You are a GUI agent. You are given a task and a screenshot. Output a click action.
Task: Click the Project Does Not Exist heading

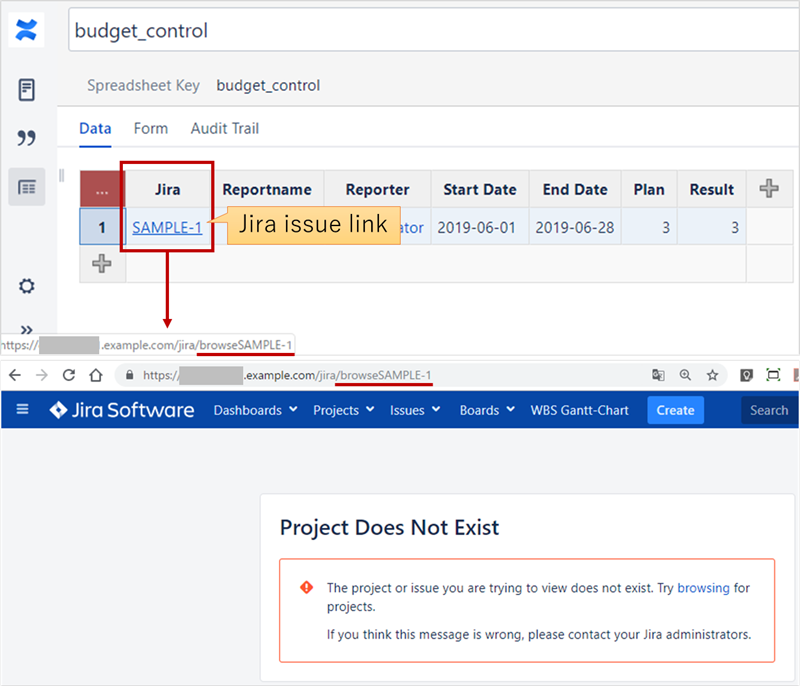(389, 527)
